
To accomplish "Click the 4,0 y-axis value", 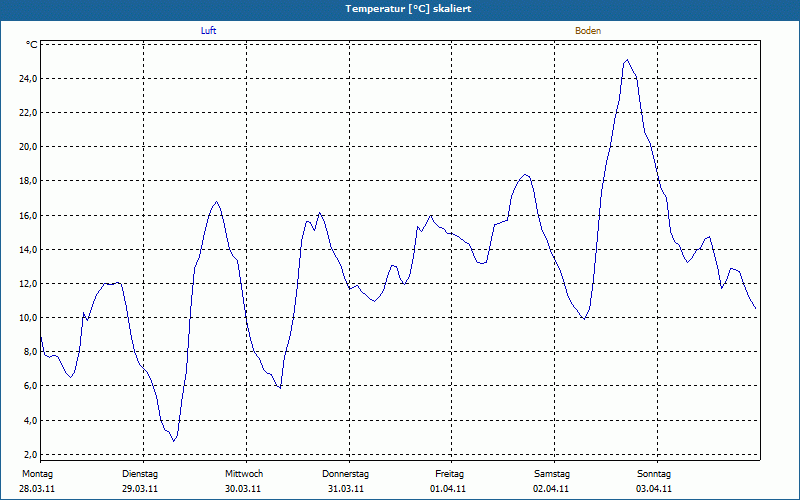I will click(x=30, y=421).
